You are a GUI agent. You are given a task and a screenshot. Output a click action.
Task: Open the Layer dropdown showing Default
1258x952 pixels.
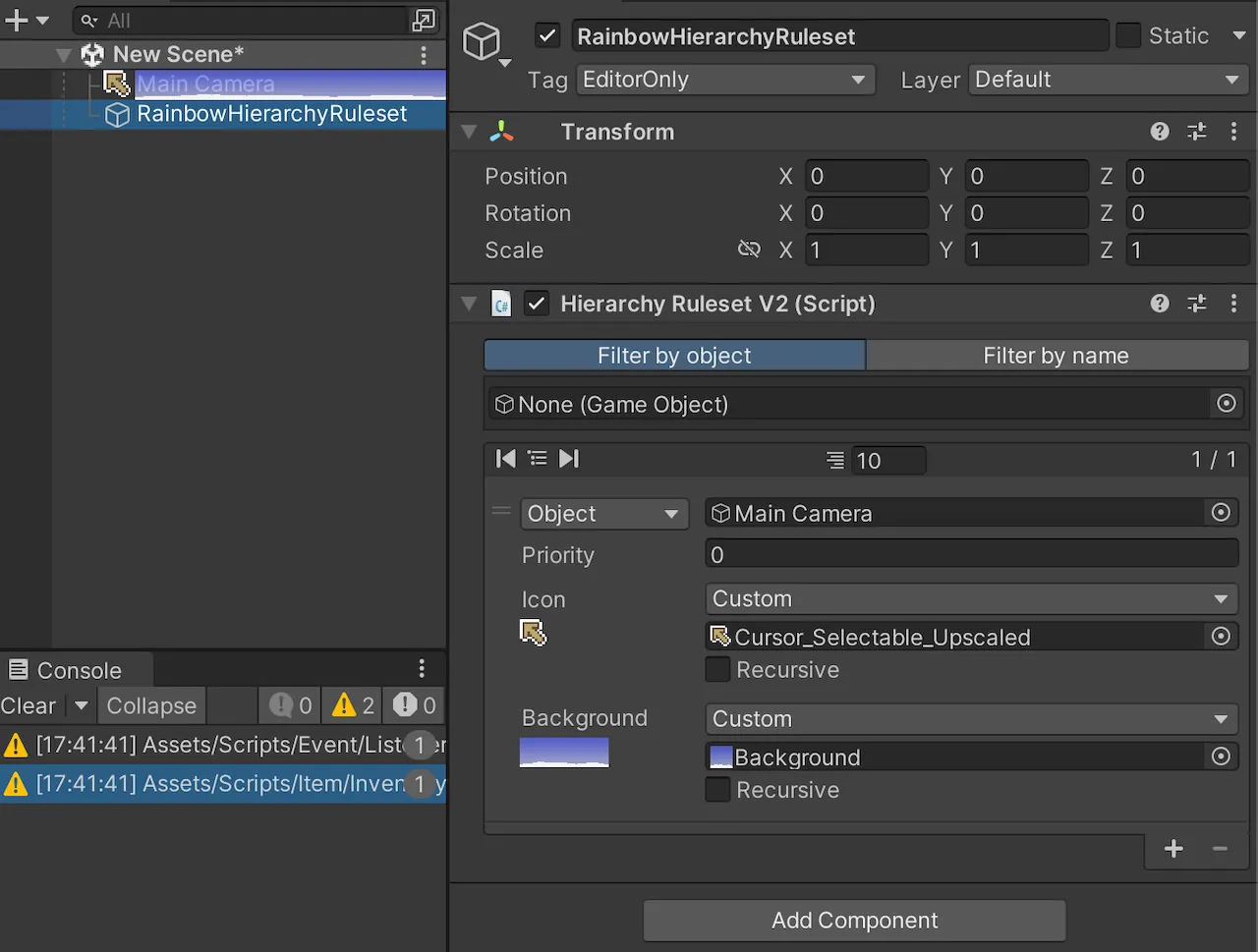coord(1109,80)
